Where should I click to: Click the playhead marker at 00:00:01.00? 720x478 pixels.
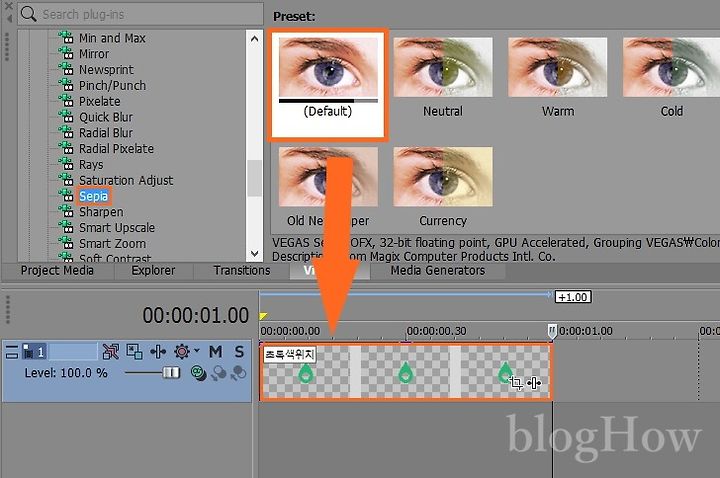tap(552, 331)
